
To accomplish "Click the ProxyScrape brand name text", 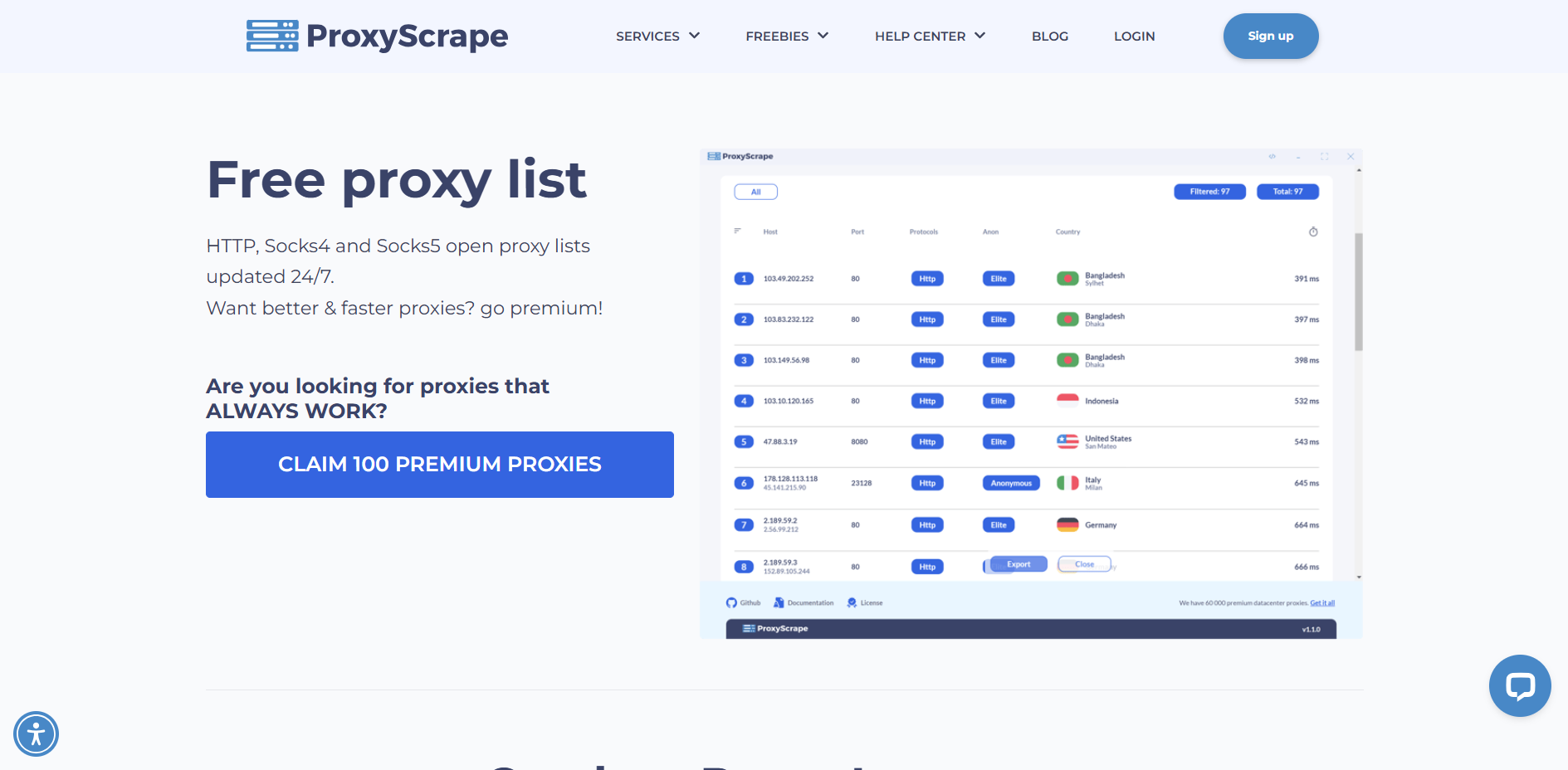I will [407, 36].
